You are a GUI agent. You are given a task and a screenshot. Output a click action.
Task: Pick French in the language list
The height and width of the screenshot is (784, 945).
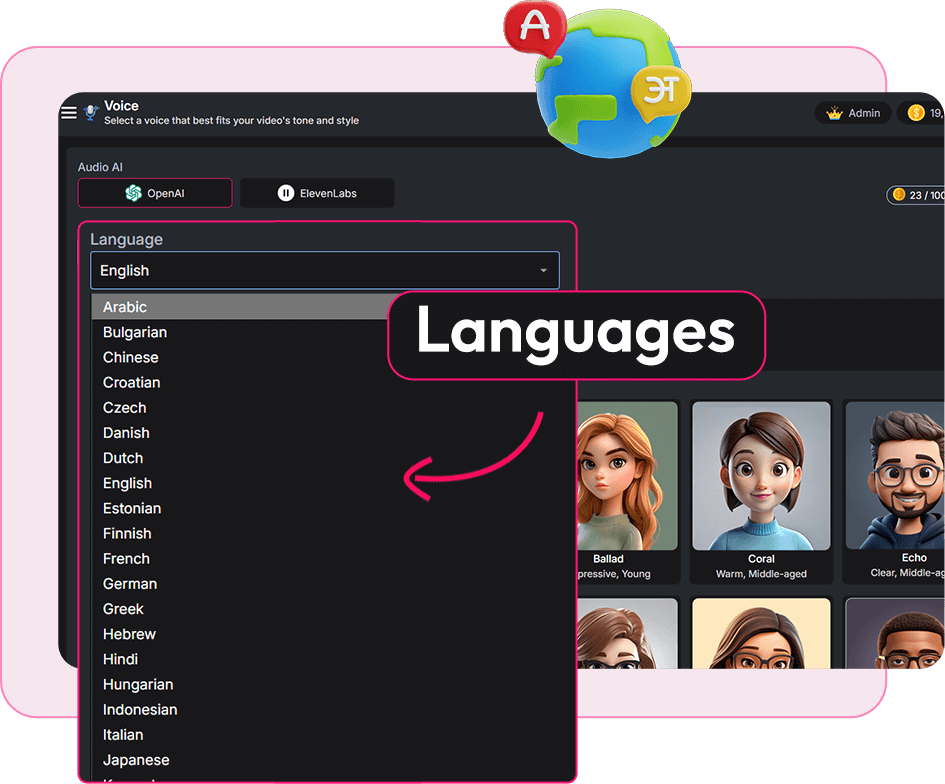click(x=126, y=559)
